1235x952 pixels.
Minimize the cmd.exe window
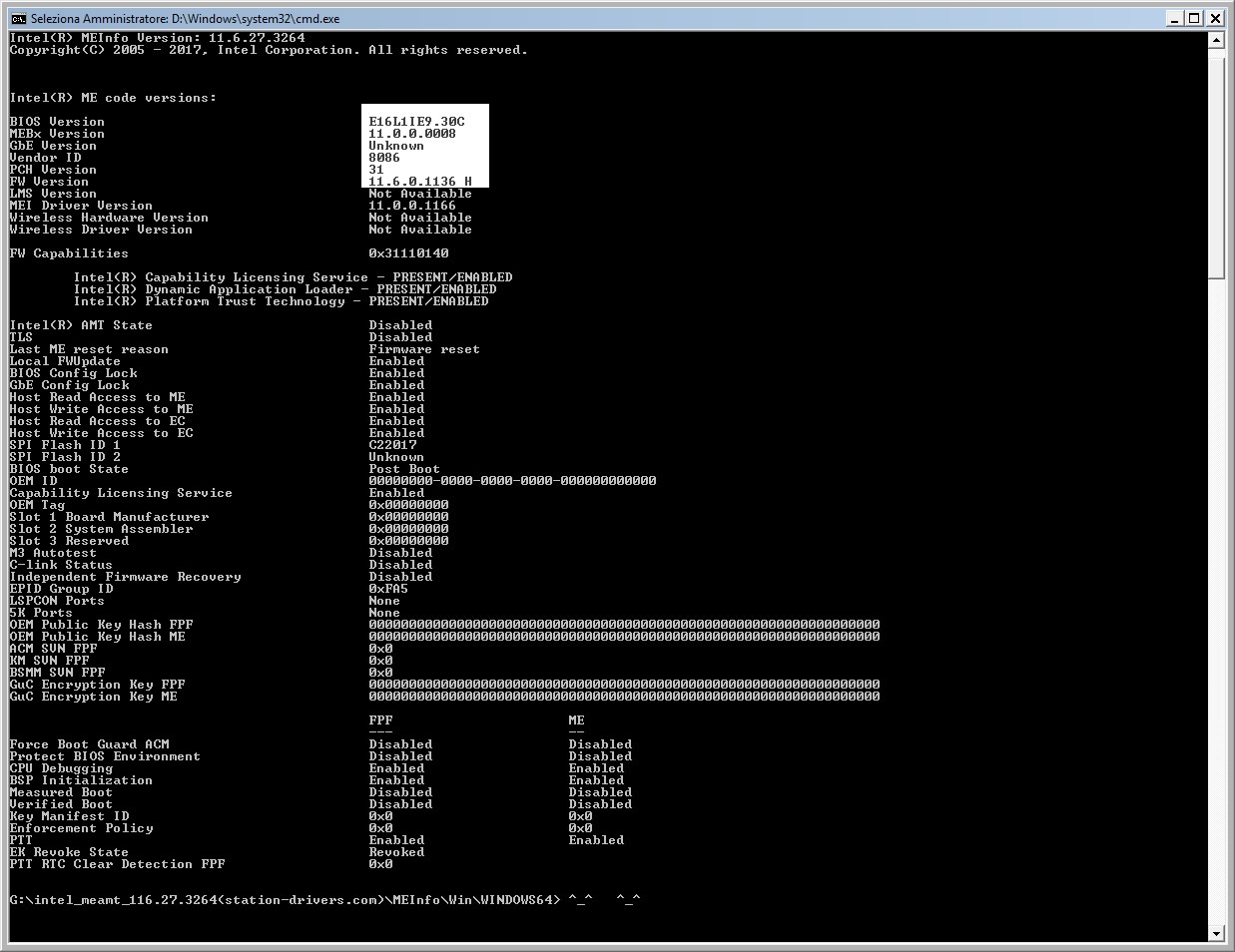[x=1174, y=18]
